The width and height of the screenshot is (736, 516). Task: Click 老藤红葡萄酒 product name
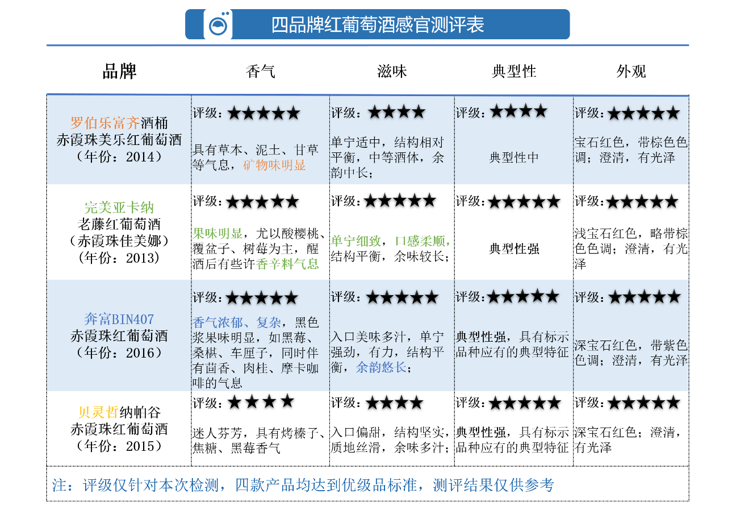(x=119, y=224)
